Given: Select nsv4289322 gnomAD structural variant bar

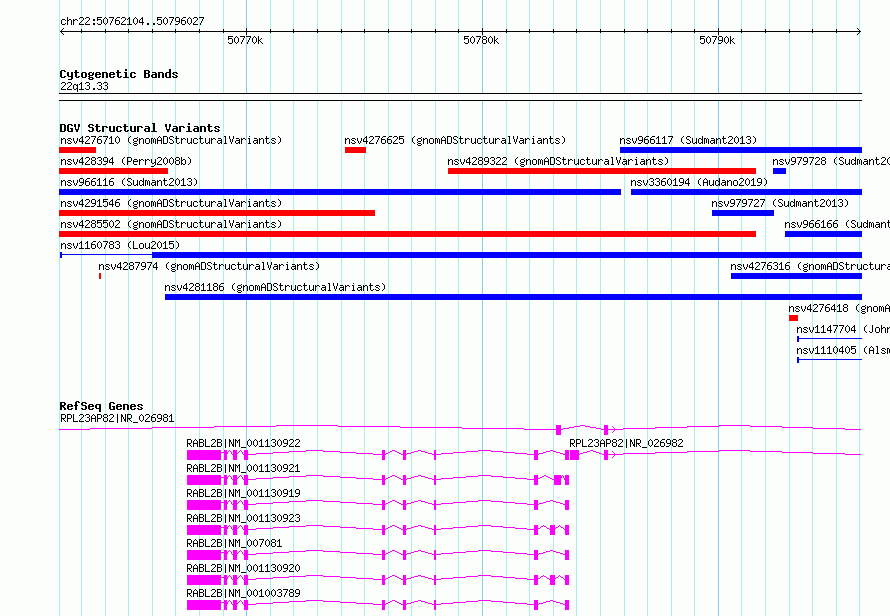Looking at the screenshot, I should click(x=602, y=171).
